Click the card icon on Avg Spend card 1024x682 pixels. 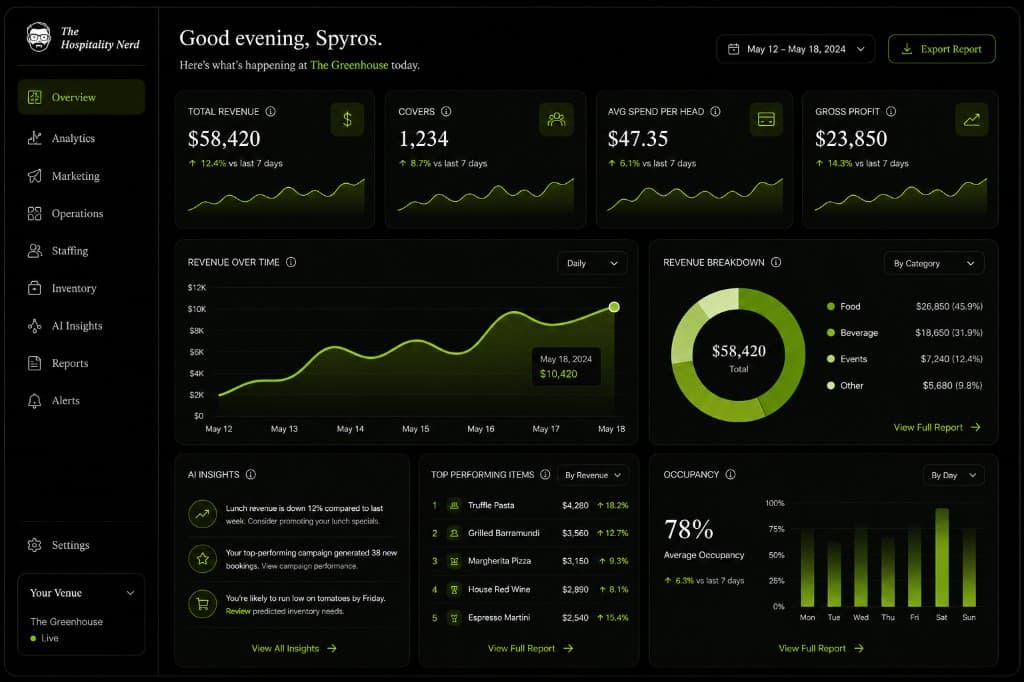coord(766,120)
